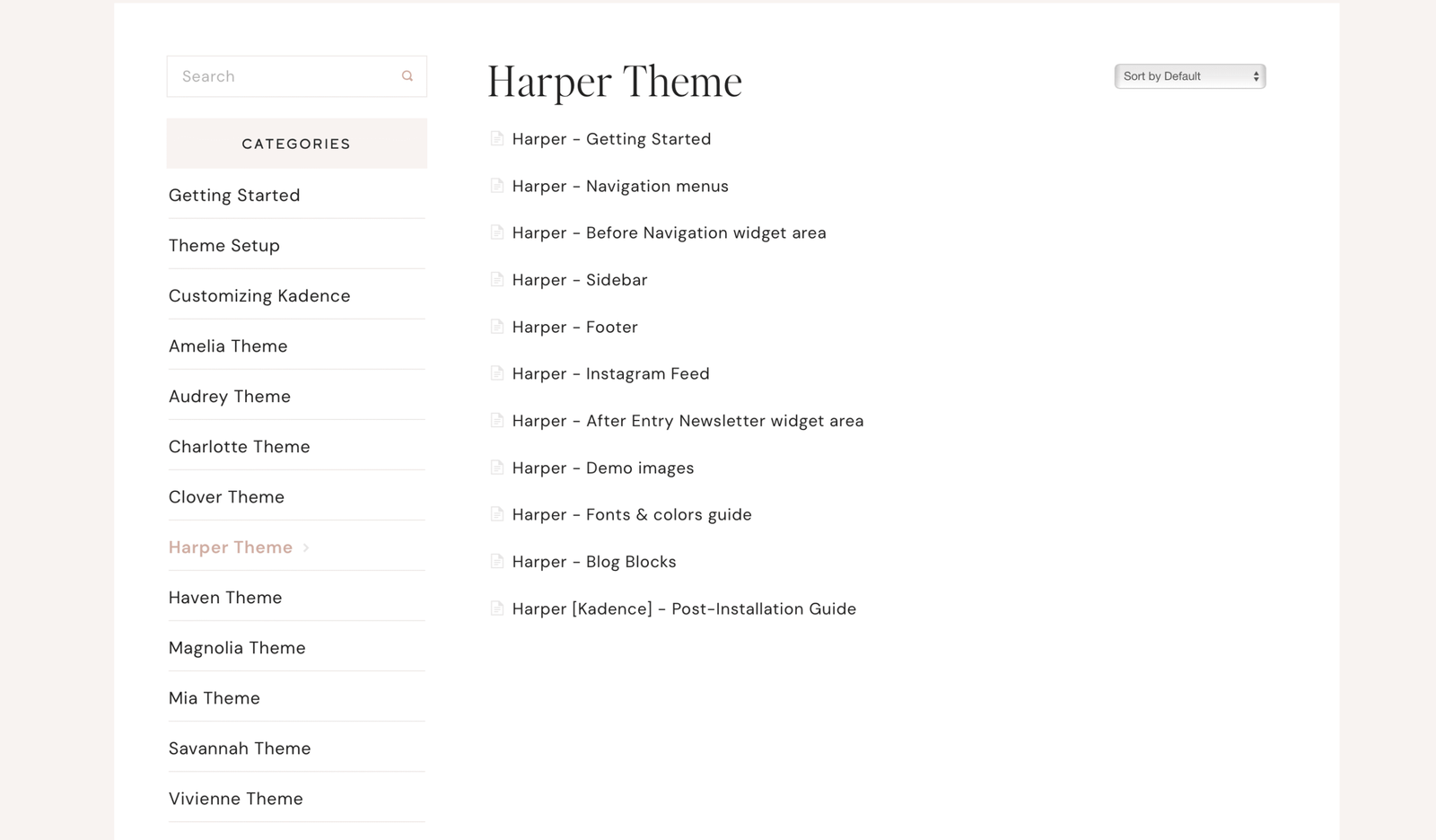Viewport: 1436px width, 840px height.
Task: Open Harper – Fonts & colors guide article
Action: (x=632, y=515)
